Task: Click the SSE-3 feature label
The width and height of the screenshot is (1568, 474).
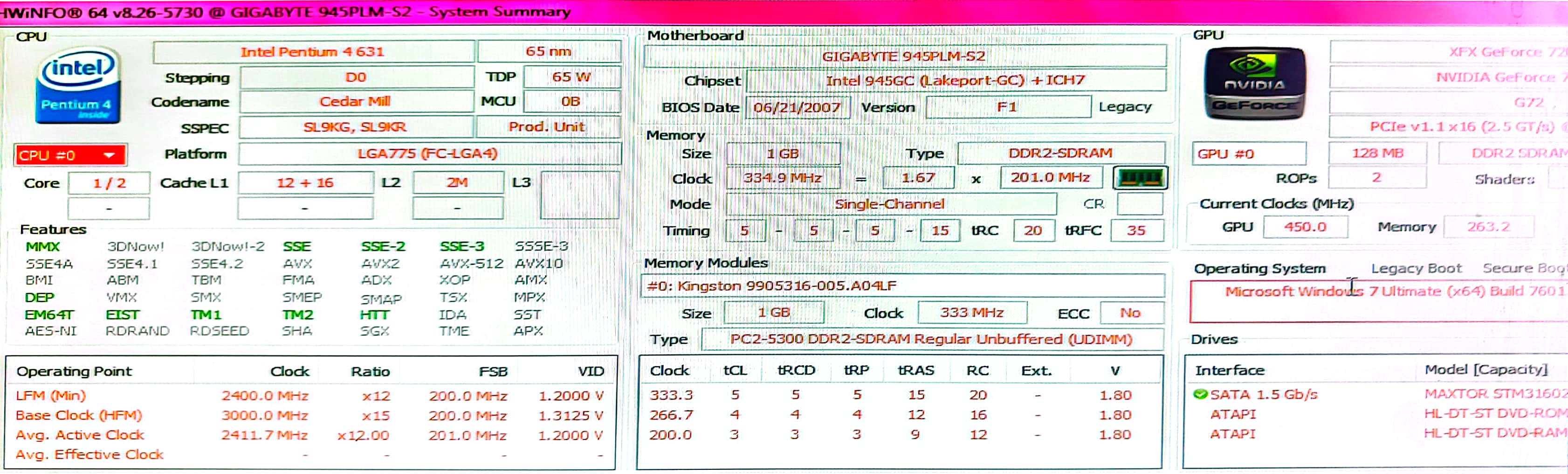Action: 462,247
